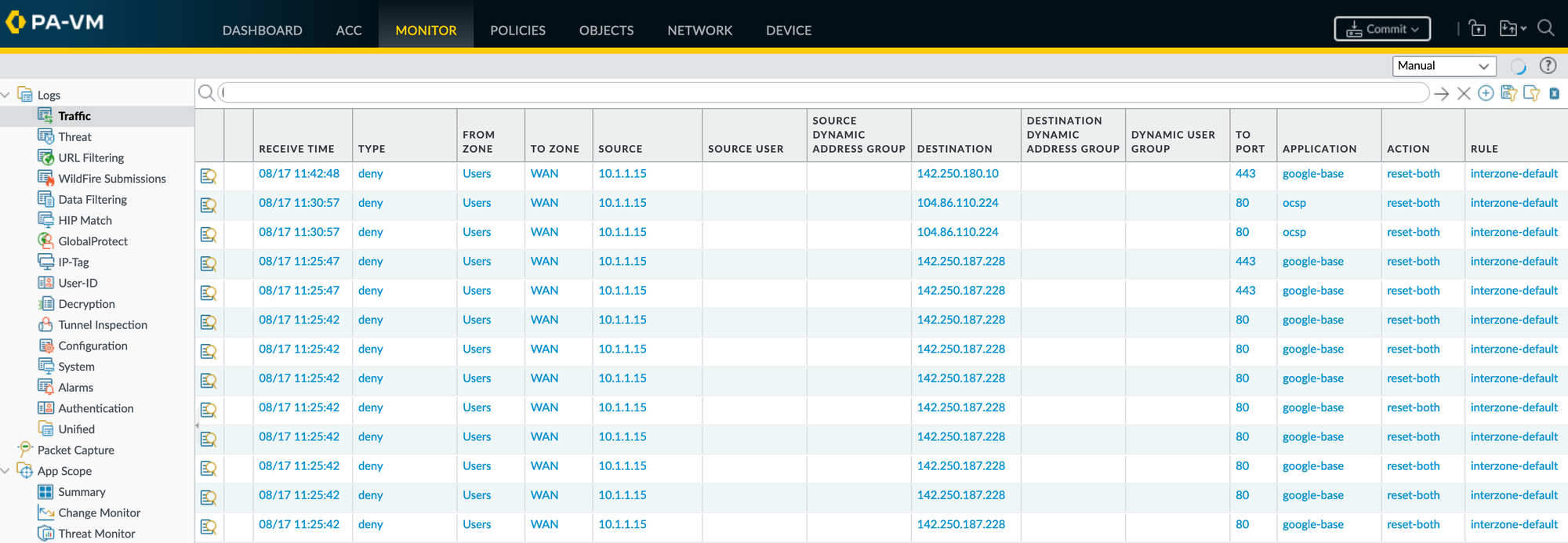Open System logs
Screen dimensions: 1568x543
click(x=76, y=367)
